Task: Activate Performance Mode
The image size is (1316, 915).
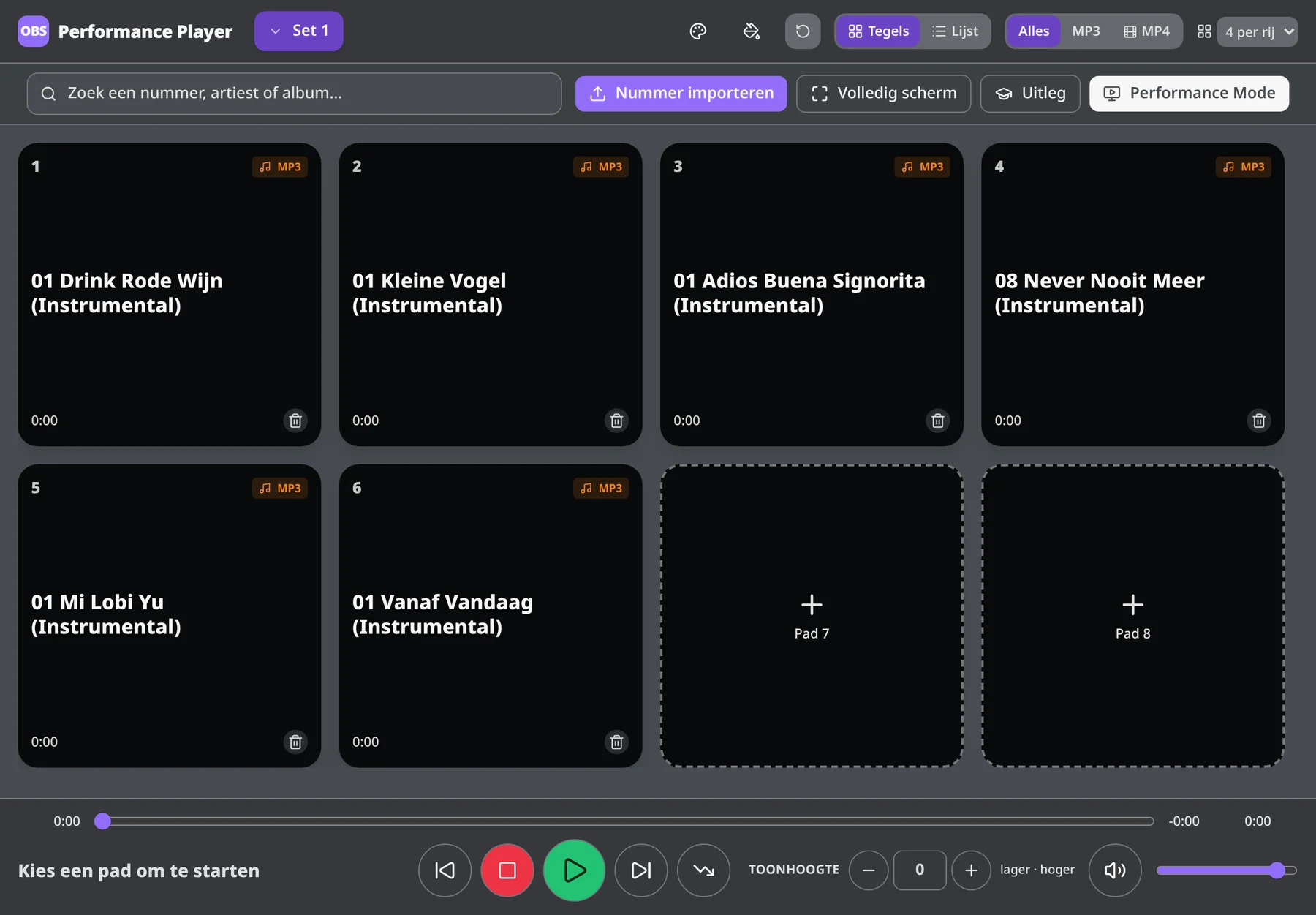Action: click(1189, 94)
